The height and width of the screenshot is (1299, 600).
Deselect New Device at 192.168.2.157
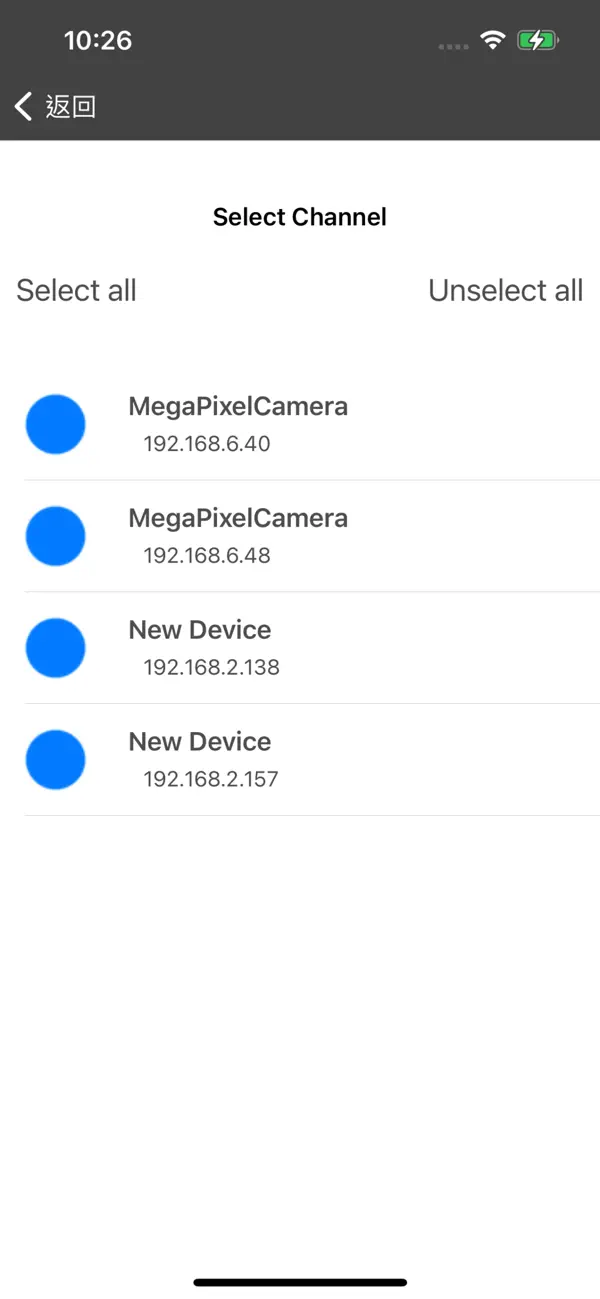tap(55, 759)
